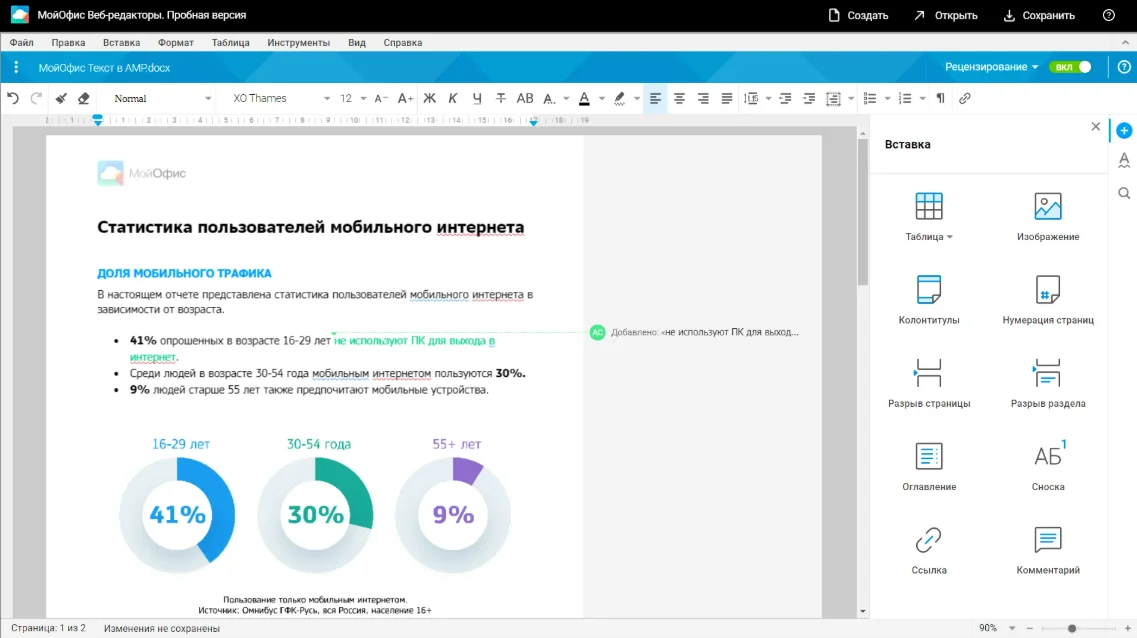Select the clear formatting eraser tool
1137x638 pixels.
coord(84,98)
